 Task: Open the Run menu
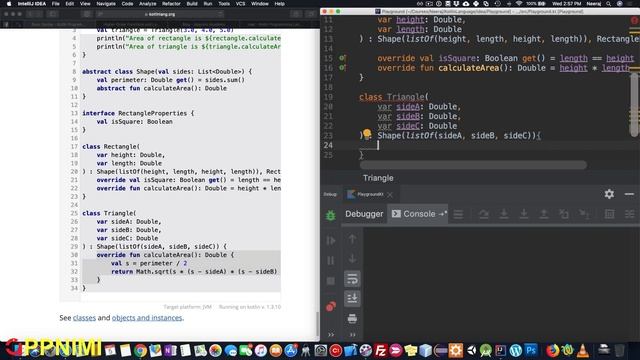[x=208, y=4]
